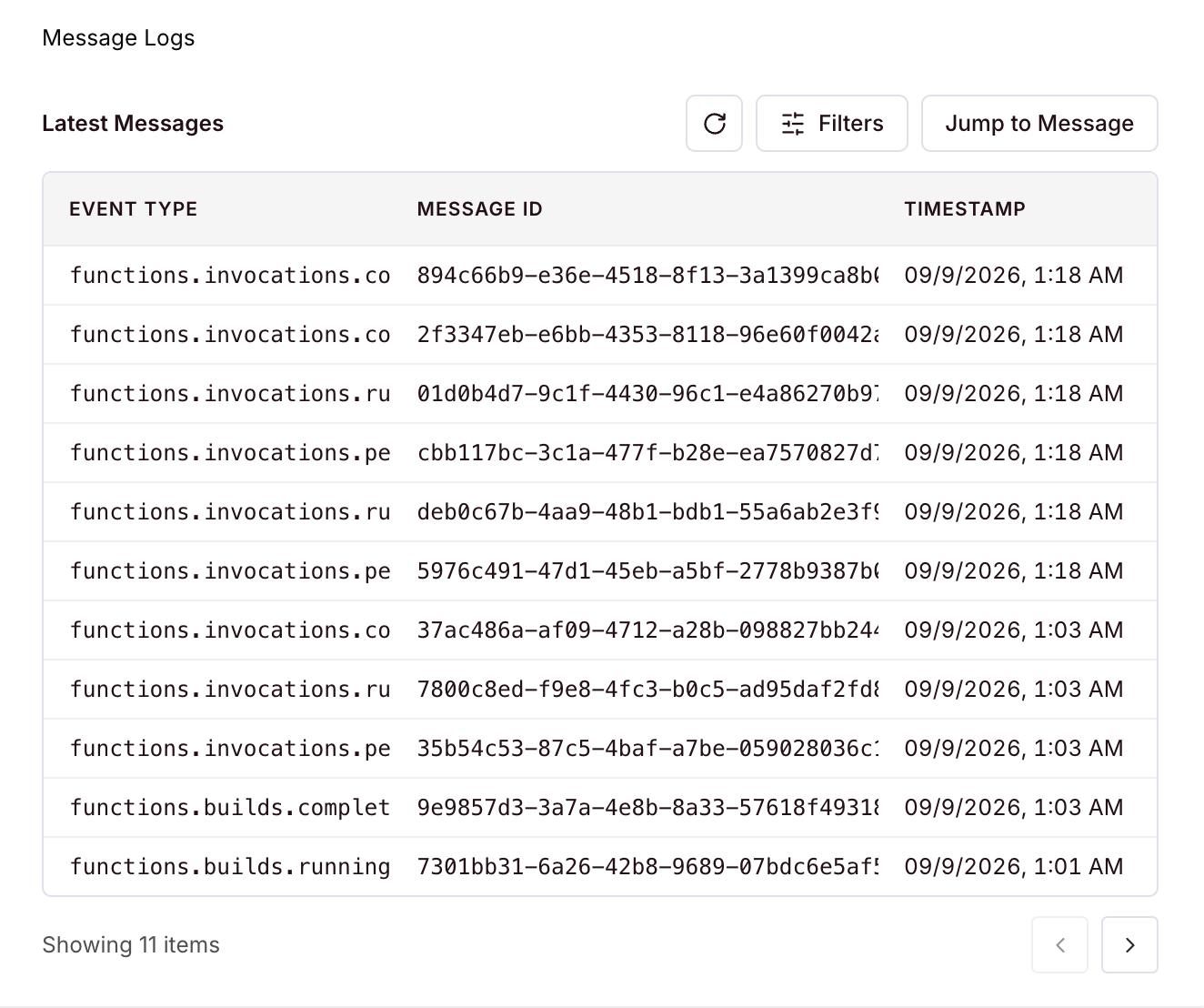1204x1008 pixels.
Task: Click event type in the 894c66b9 row
Action: (230, 275)
